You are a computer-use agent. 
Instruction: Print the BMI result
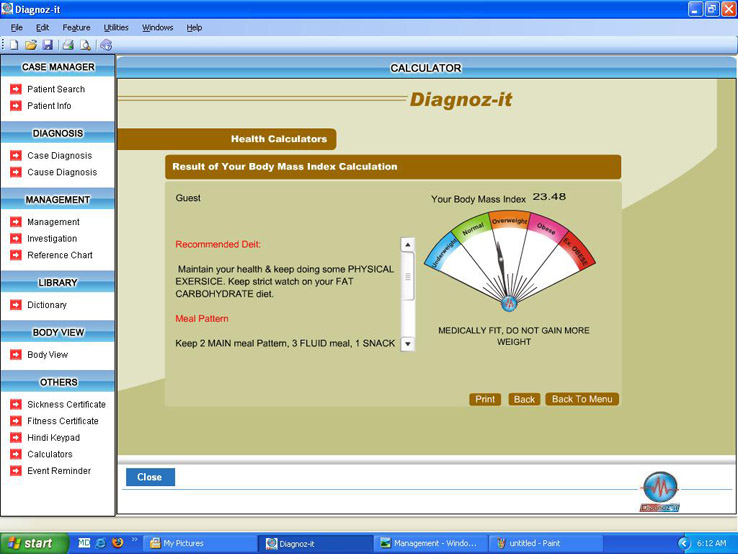pyautogui.click(x=485, y=399)
